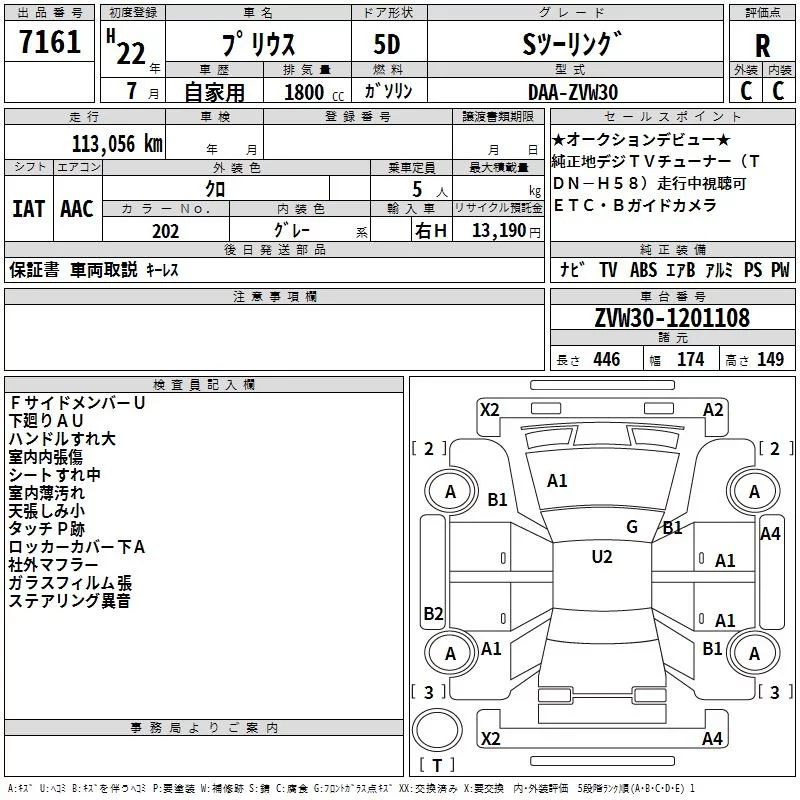Select inspector note 室内薄汚れ
This screenshot has width=800, height=800.
click(x=47, y=492)
